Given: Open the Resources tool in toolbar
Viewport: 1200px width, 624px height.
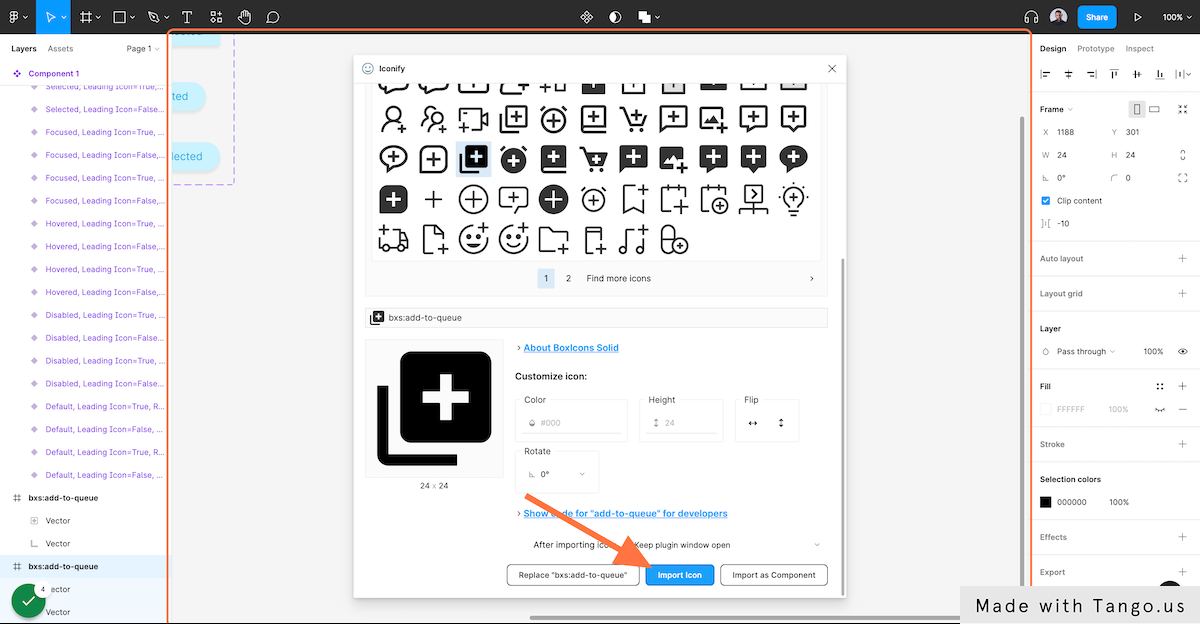Looking at the screenshot, I should (x=216, y=17).
